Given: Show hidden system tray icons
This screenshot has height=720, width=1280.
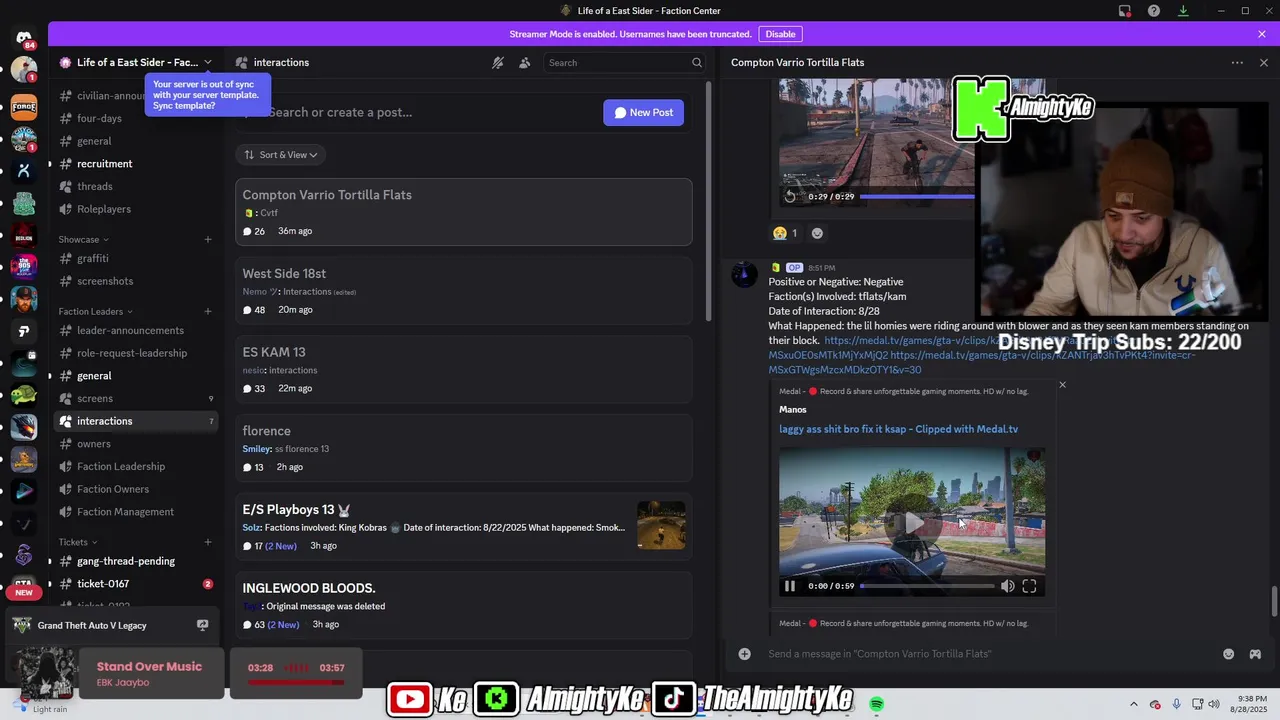Looking at the screenshot, I should pos(1133,704).
